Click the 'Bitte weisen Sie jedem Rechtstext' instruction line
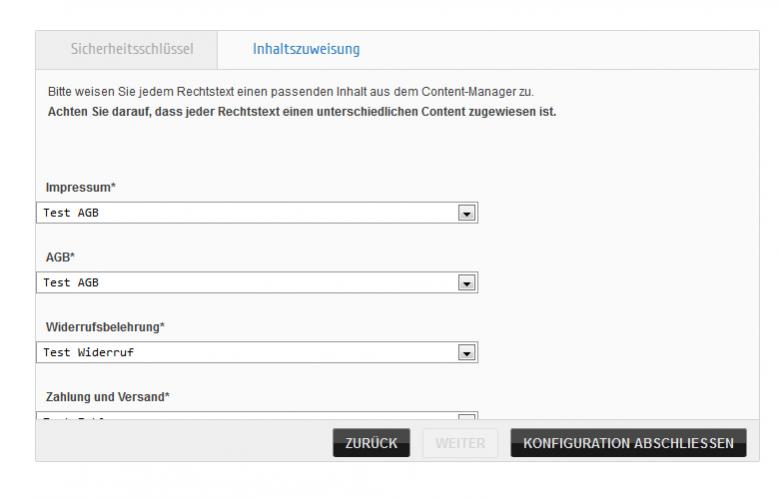The image size is (778, 501). coord(290,92)
